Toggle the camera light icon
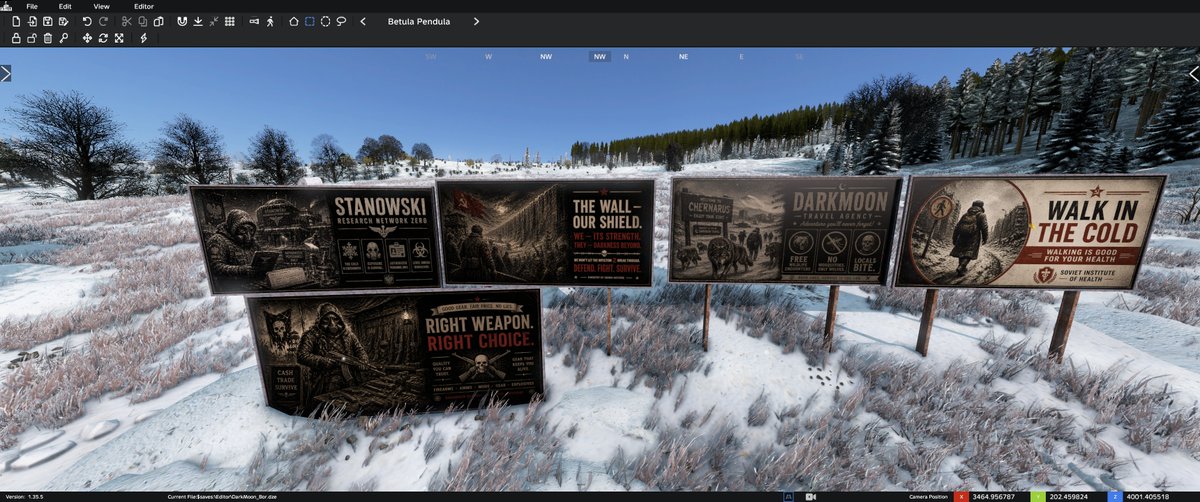 (254, 21)
